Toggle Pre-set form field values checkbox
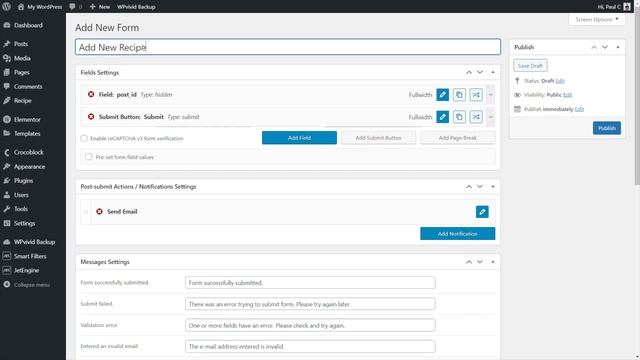The height and width of the screenshot is (360, 640). click(x=89, y=157)
